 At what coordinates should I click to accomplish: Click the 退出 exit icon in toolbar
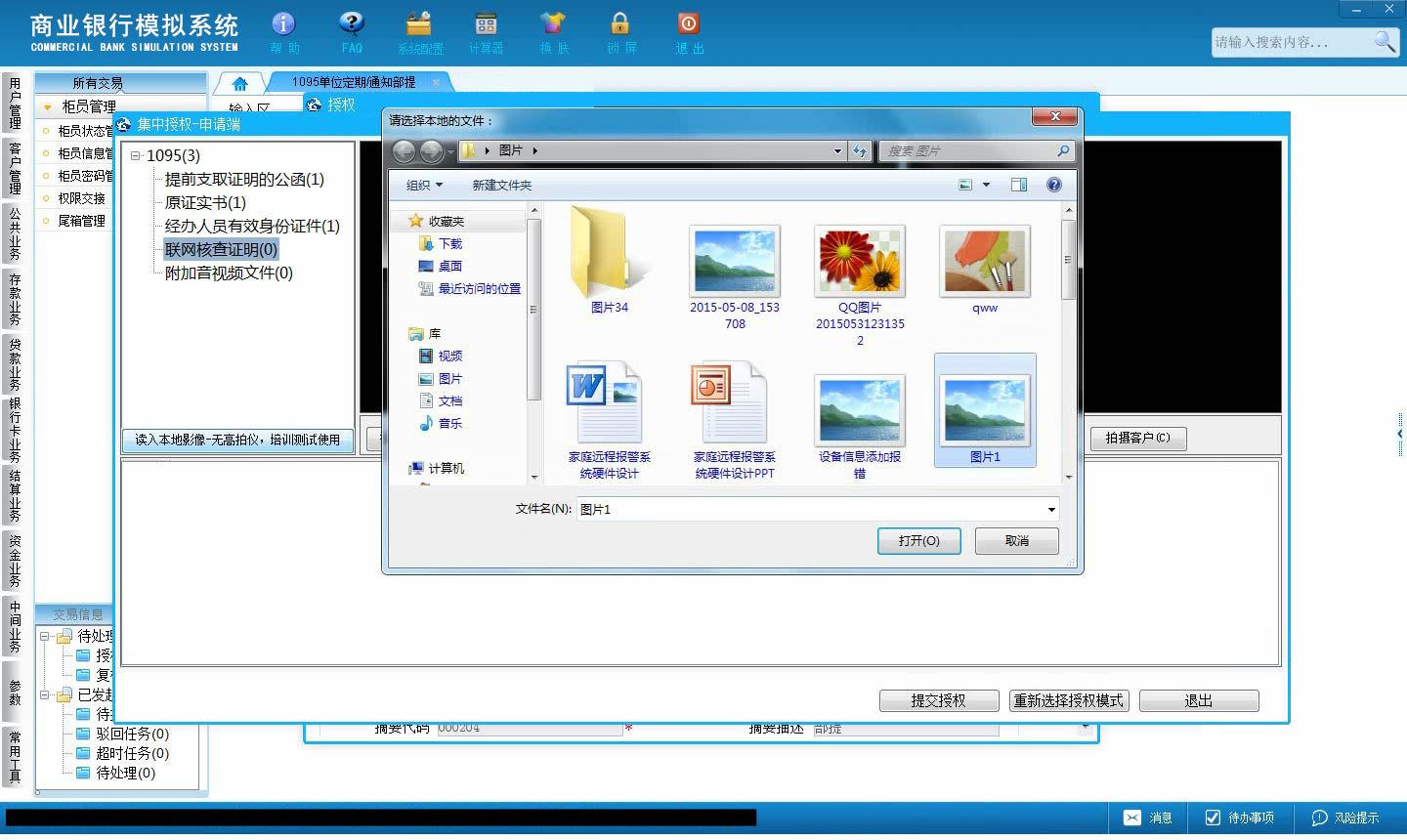tap(688, 23)
